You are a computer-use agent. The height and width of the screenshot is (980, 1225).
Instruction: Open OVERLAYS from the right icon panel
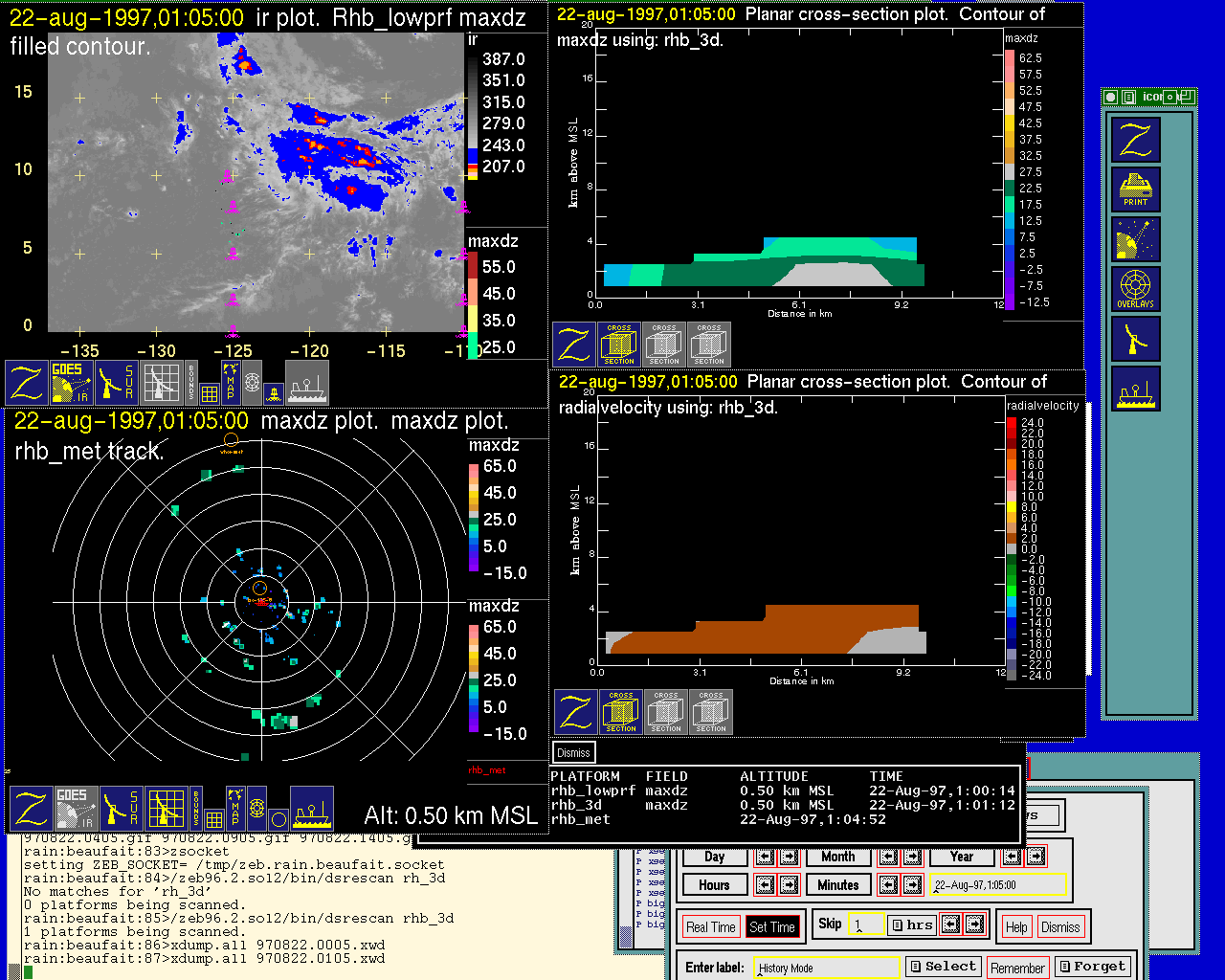pos(1136,289)
